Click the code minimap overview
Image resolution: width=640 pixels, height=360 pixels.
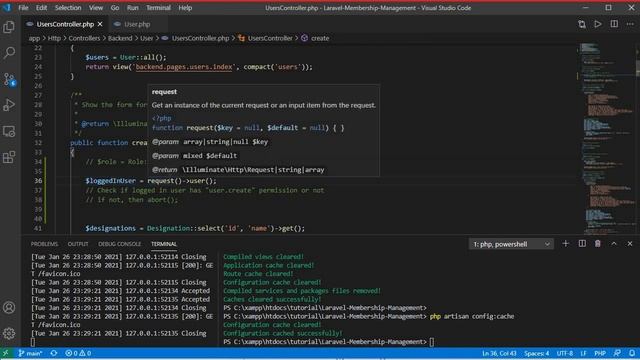coord(606,138)
